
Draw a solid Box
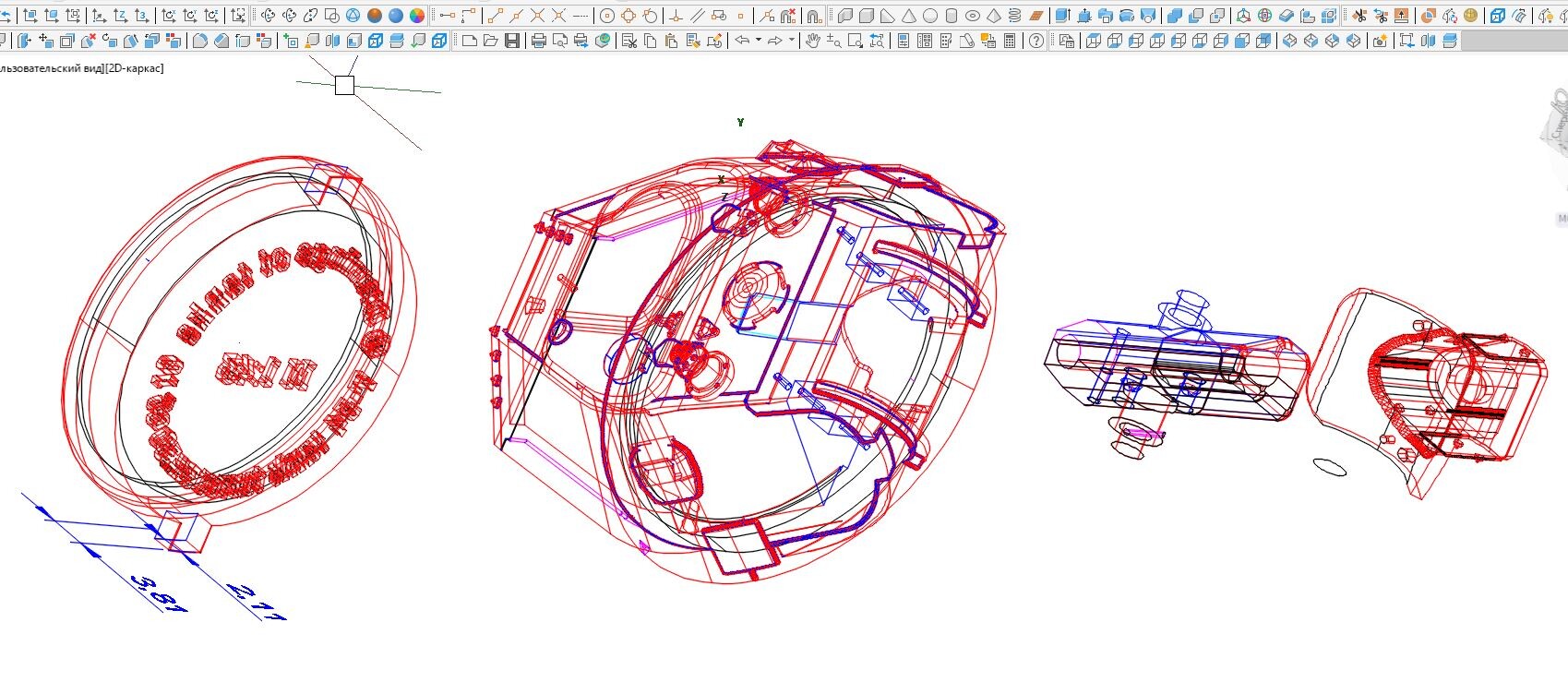[866, 16]
